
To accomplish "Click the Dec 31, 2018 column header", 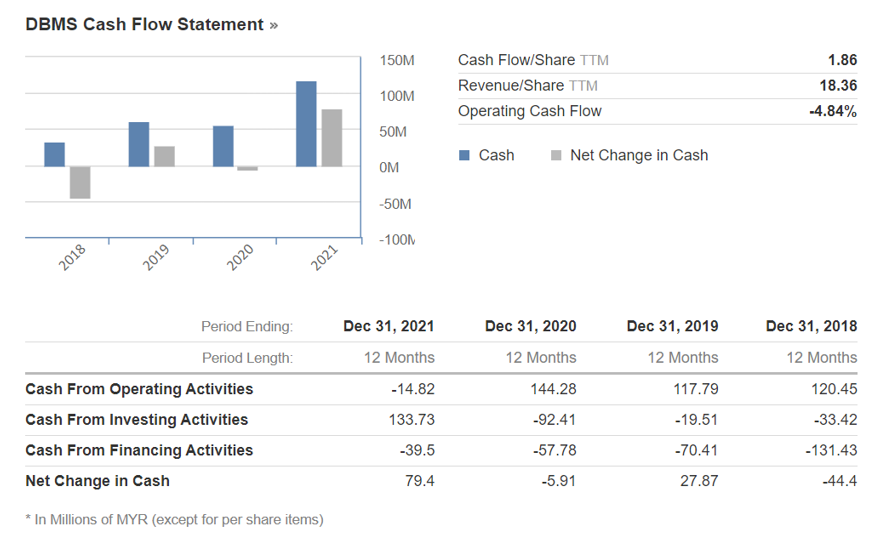I will [811, 327].
